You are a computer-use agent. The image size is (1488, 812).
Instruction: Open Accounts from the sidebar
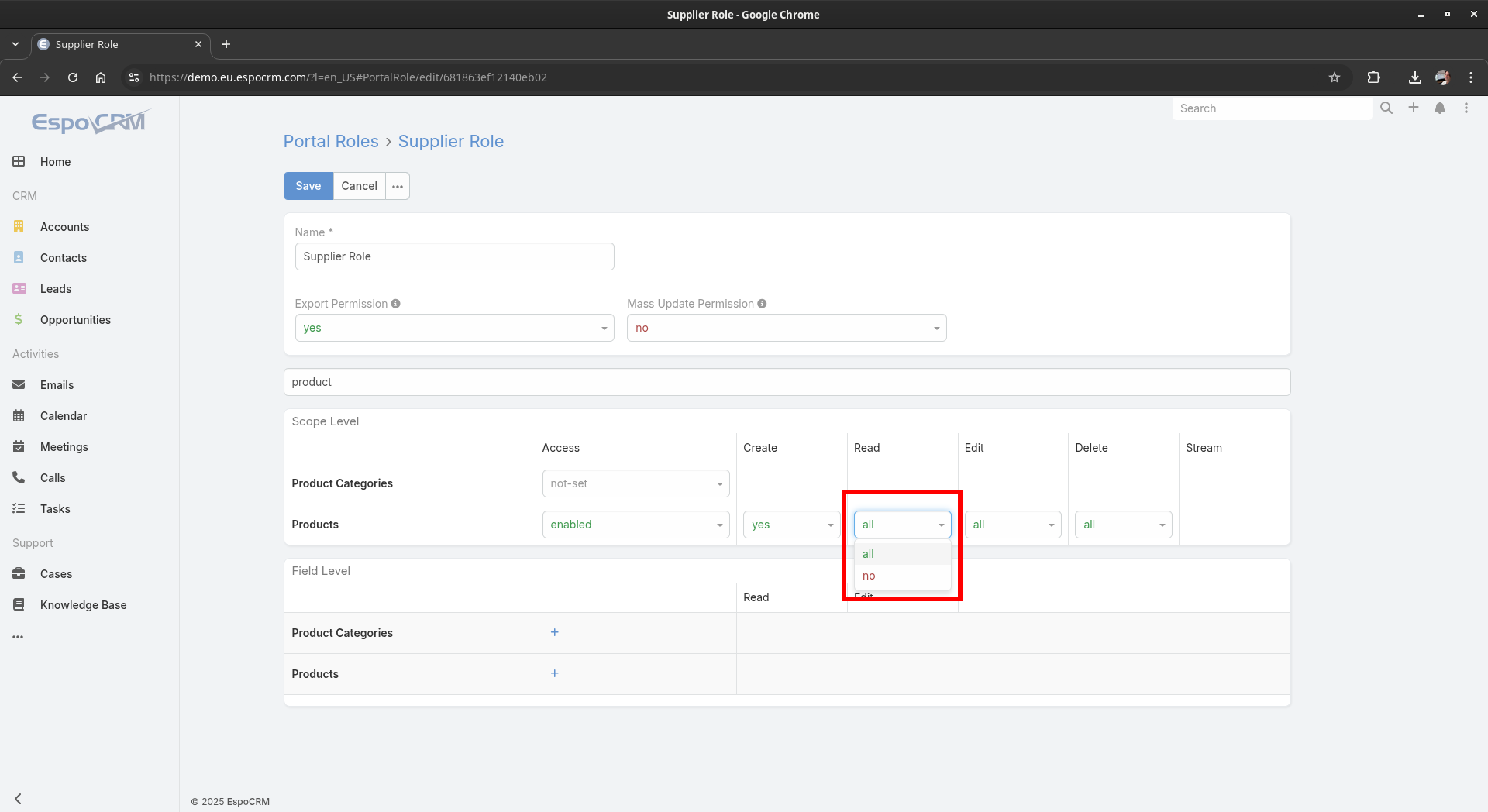pos(64,227)
